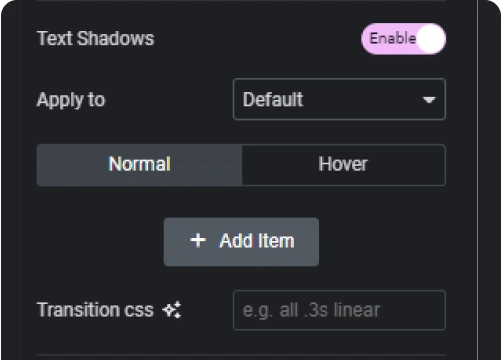
Task: Click the panel's right edge scrollbar
Action: (x=478, y=180)
